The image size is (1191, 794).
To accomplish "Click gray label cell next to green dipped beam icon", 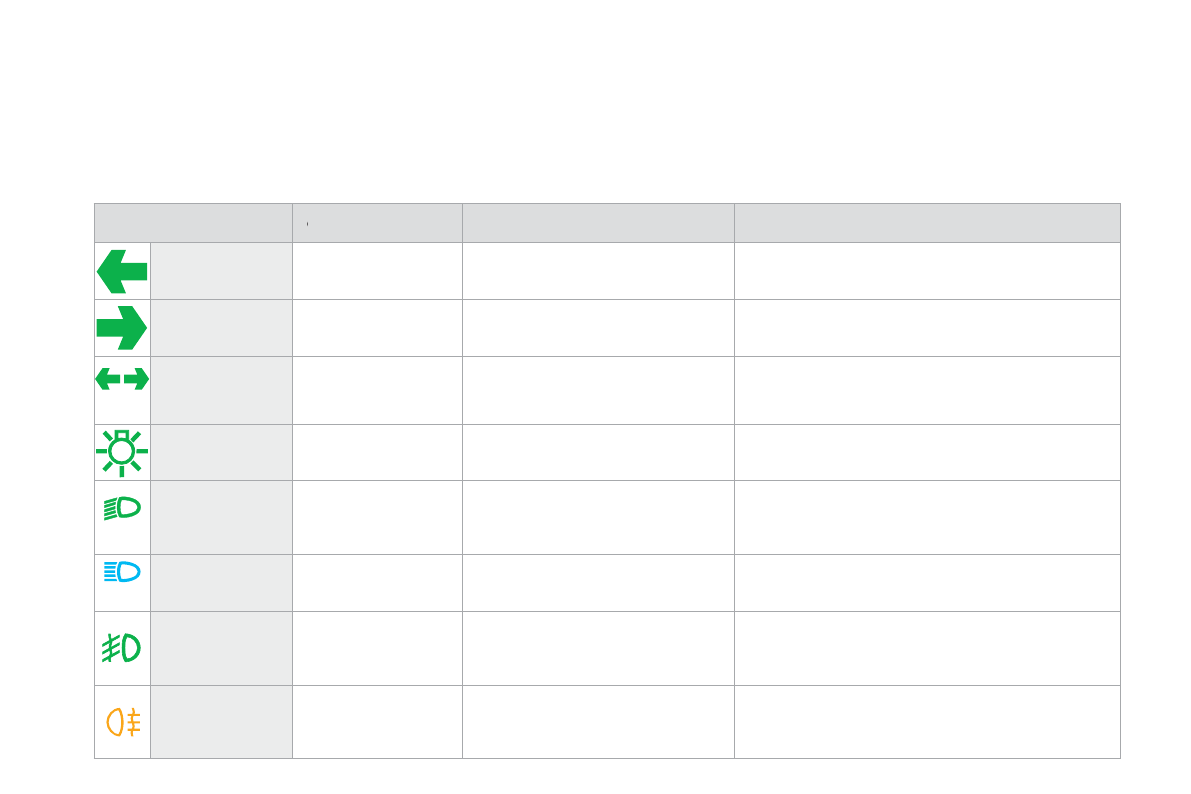I will 221,518.
